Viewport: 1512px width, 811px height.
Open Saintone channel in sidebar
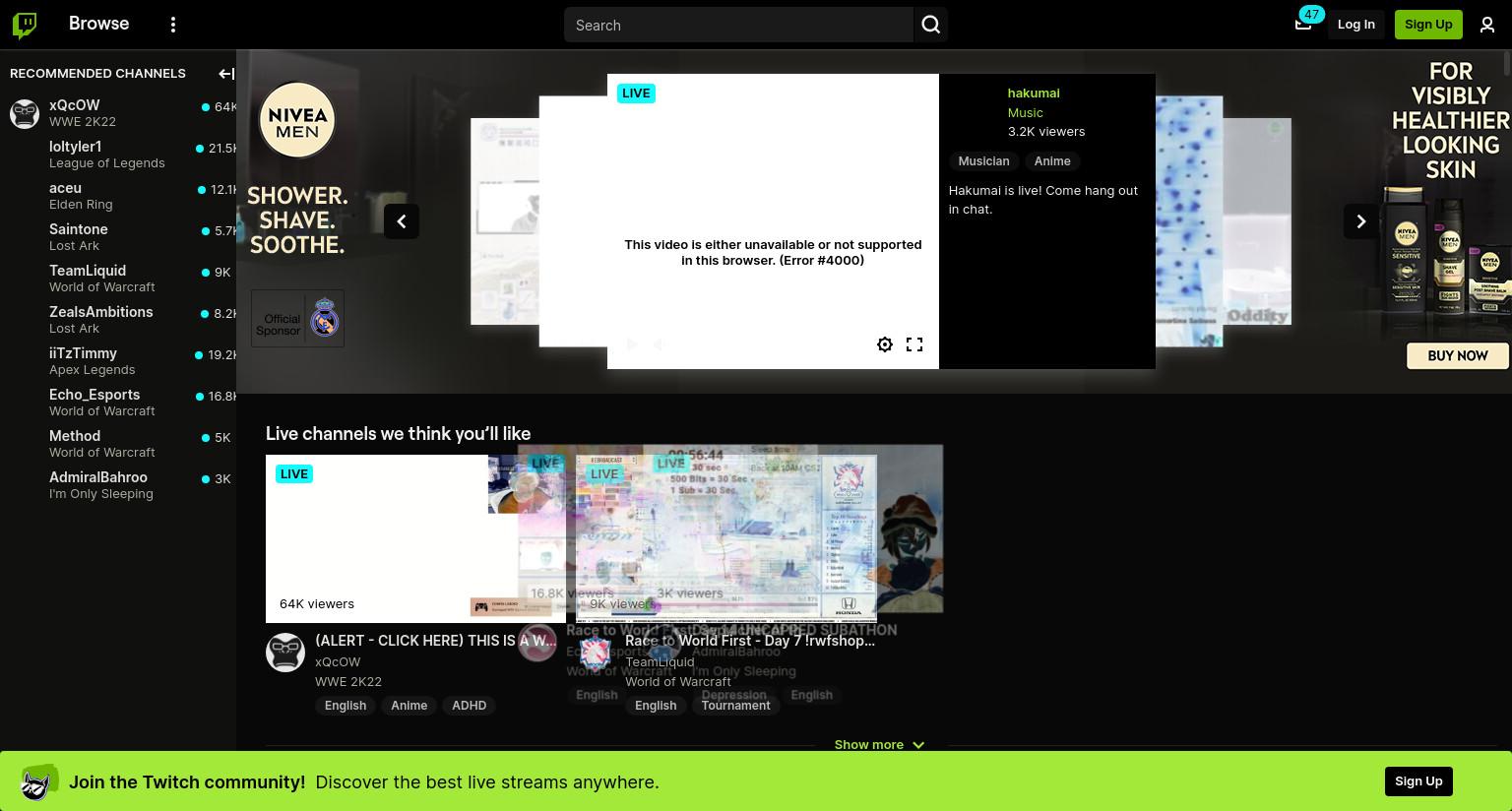click(x=118, y=237)
